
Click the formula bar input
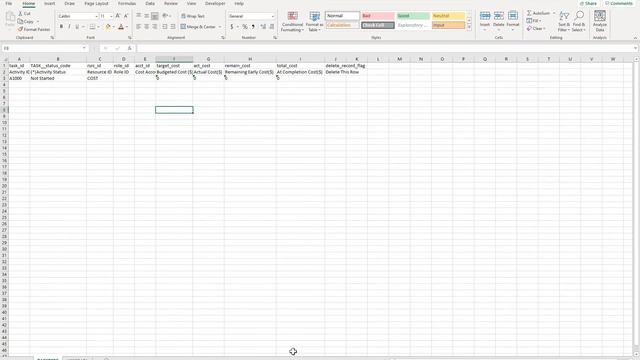tap(386, 48)
